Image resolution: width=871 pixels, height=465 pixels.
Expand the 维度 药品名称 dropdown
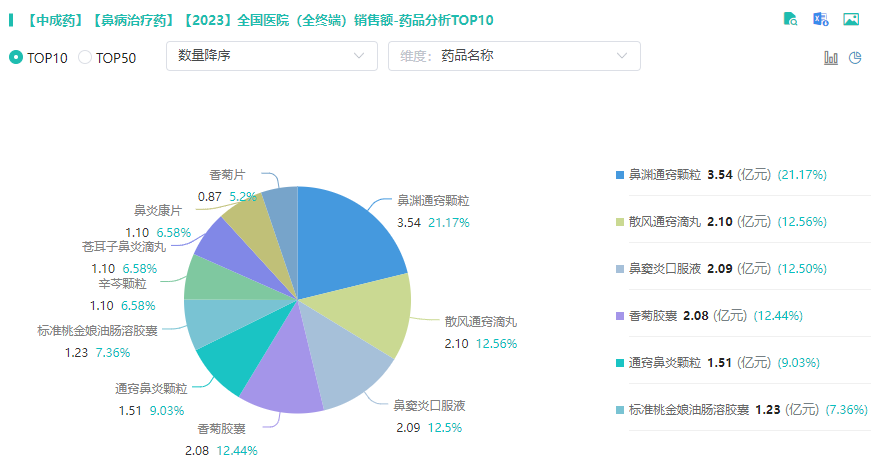coord(513,56)
